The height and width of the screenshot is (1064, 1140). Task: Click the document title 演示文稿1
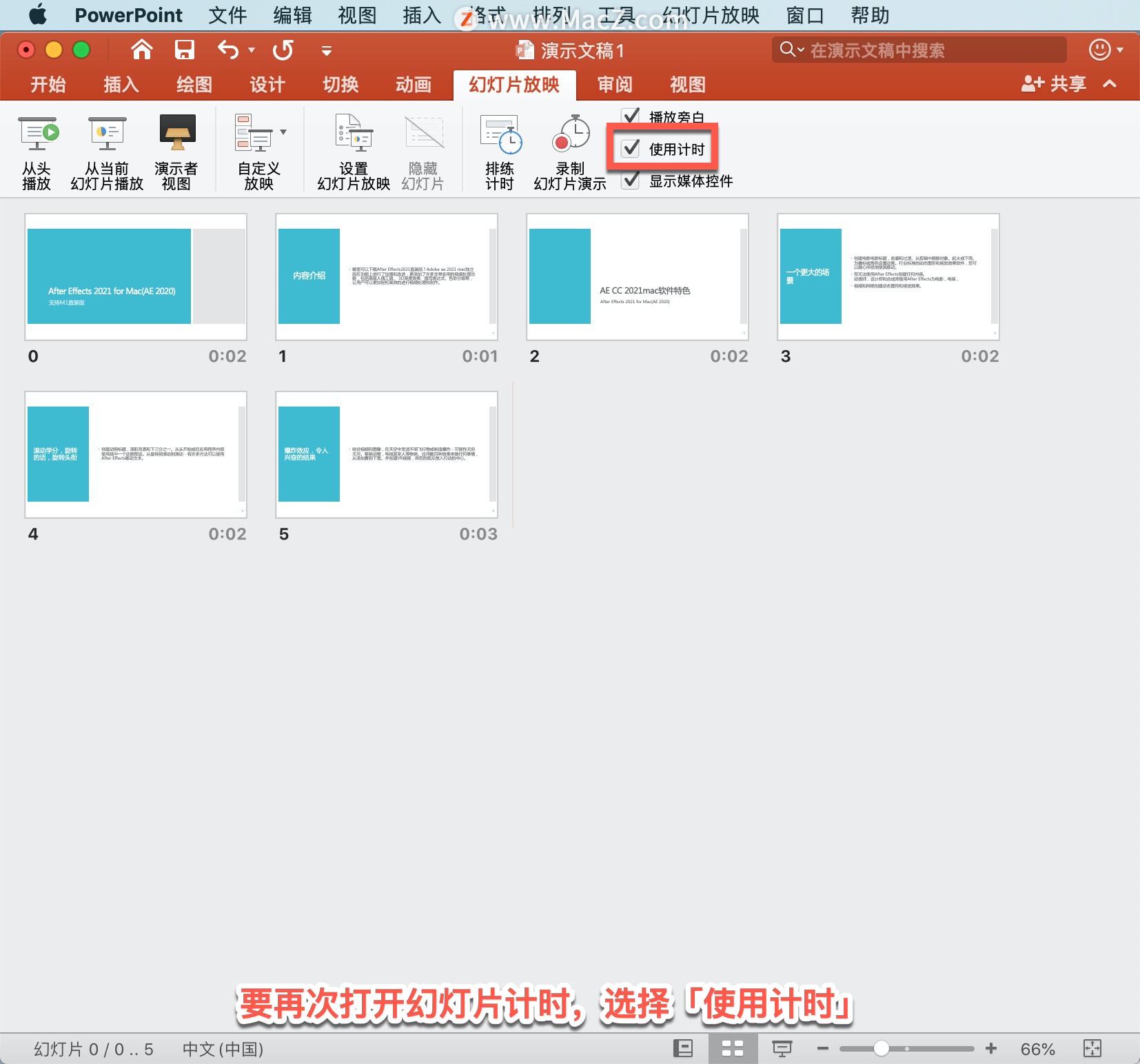[x=582, y=50]
